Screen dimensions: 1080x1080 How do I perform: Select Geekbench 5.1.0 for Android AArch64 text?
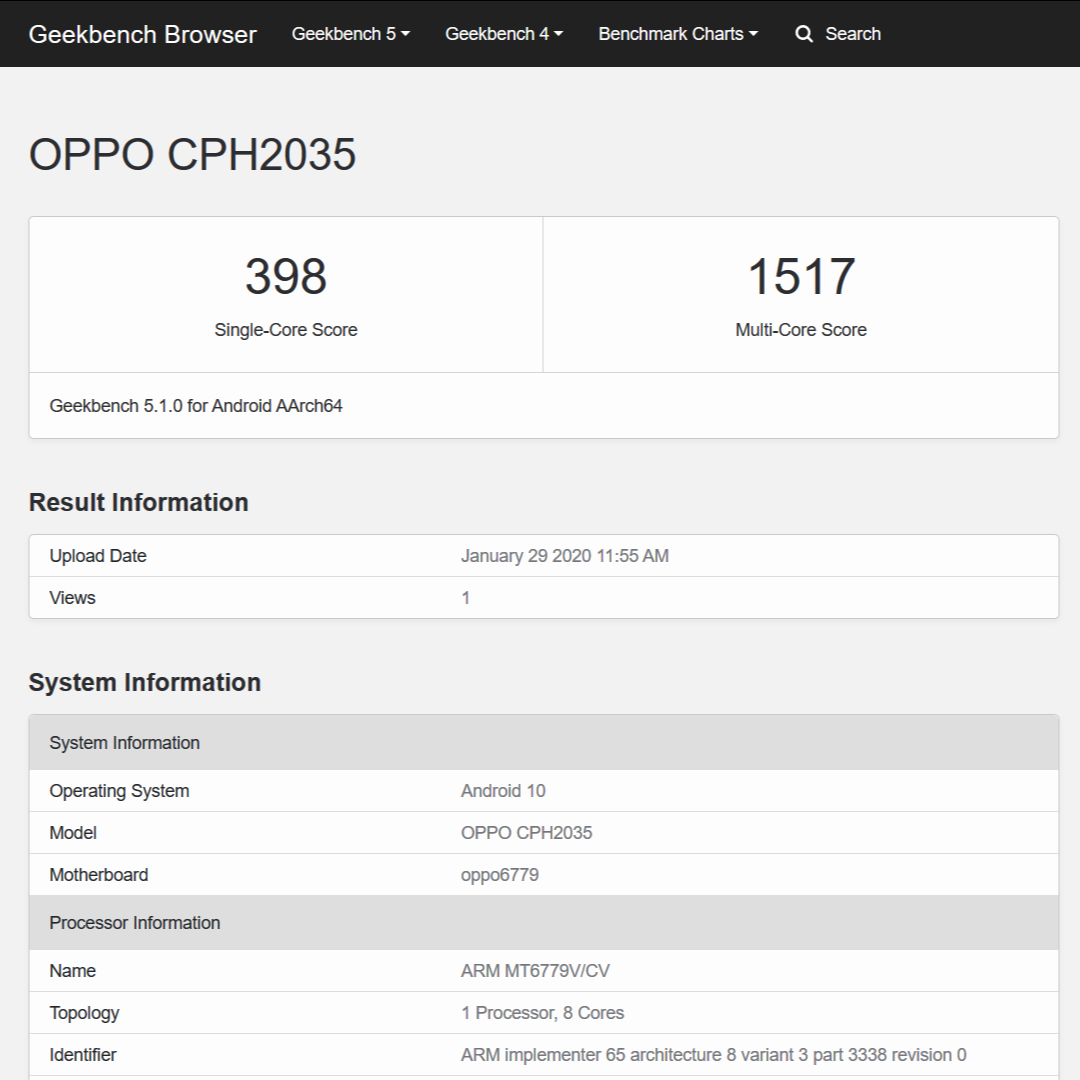(x=196, y=406)
